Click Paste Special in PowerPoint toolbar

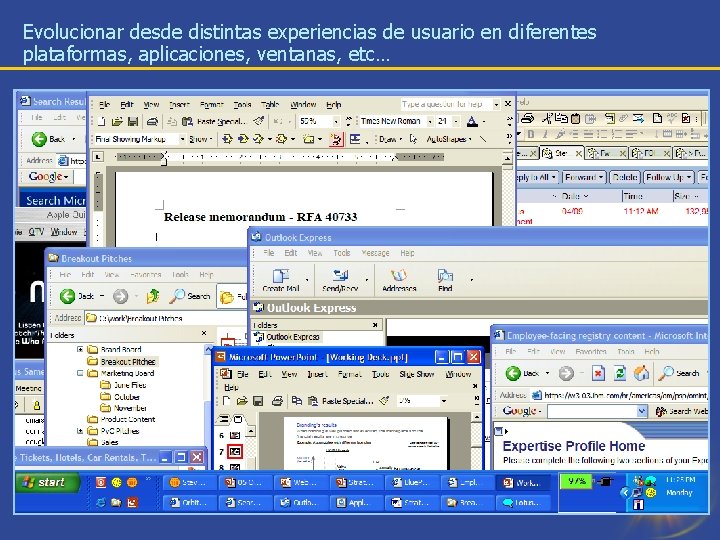[x=342, y=401]
